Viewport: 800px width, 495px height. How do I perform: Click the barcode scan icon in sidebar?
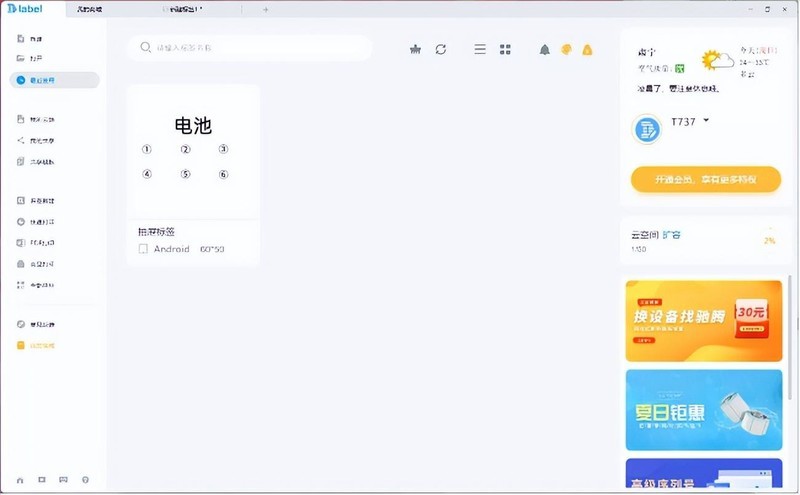coord(20,285)
